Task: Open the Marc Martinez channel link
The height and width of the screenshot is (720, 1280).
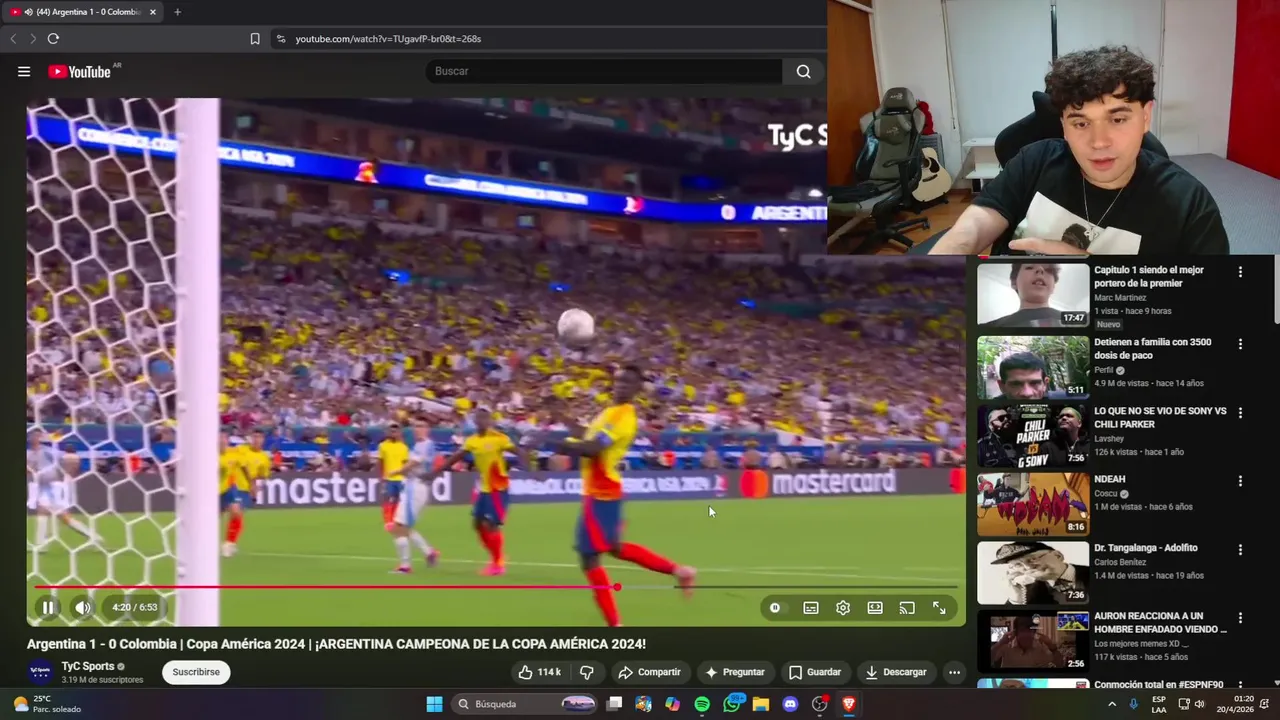Action: (1120, 298)
